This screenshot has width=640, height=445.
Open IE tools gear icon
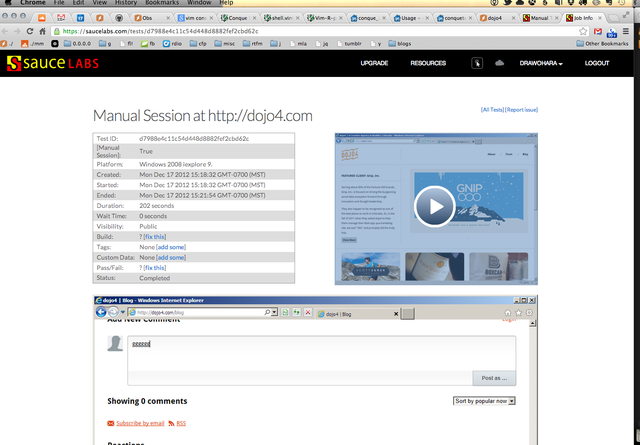click(529, 313)
